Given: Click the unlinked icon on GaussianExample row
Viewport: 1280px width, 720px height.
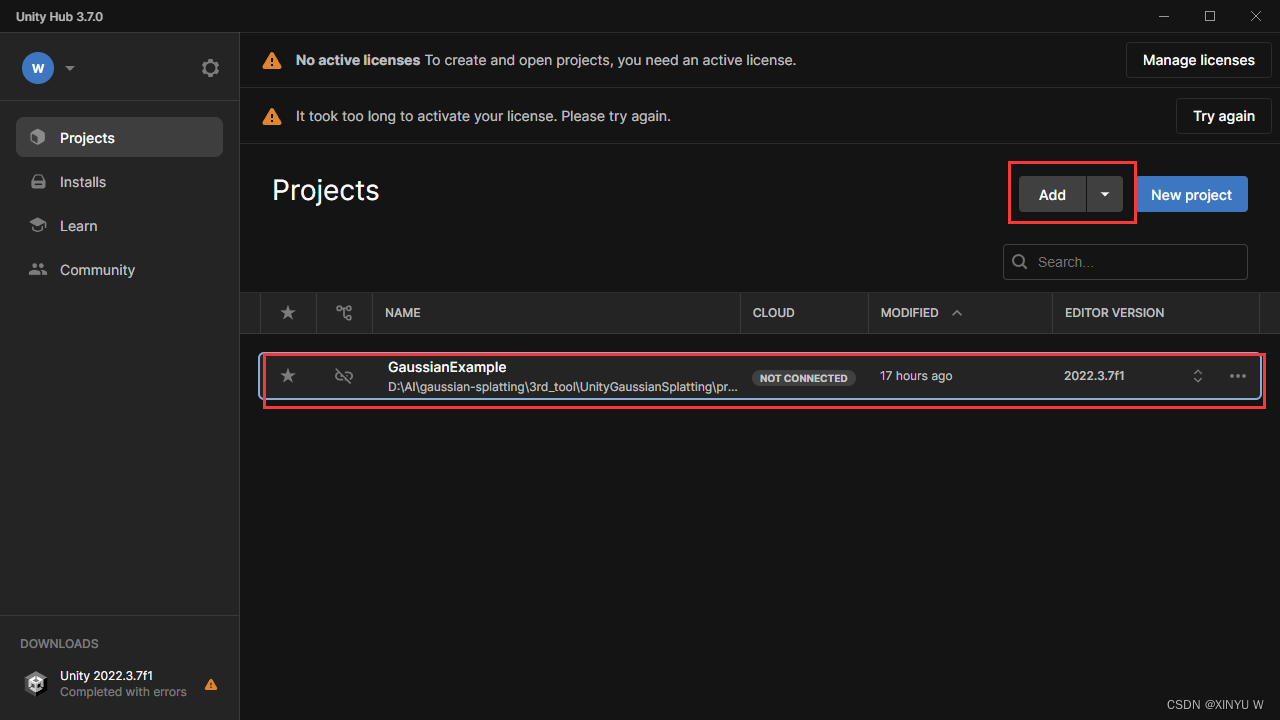Looking at the screenshot, I should (x=344, y=376).
